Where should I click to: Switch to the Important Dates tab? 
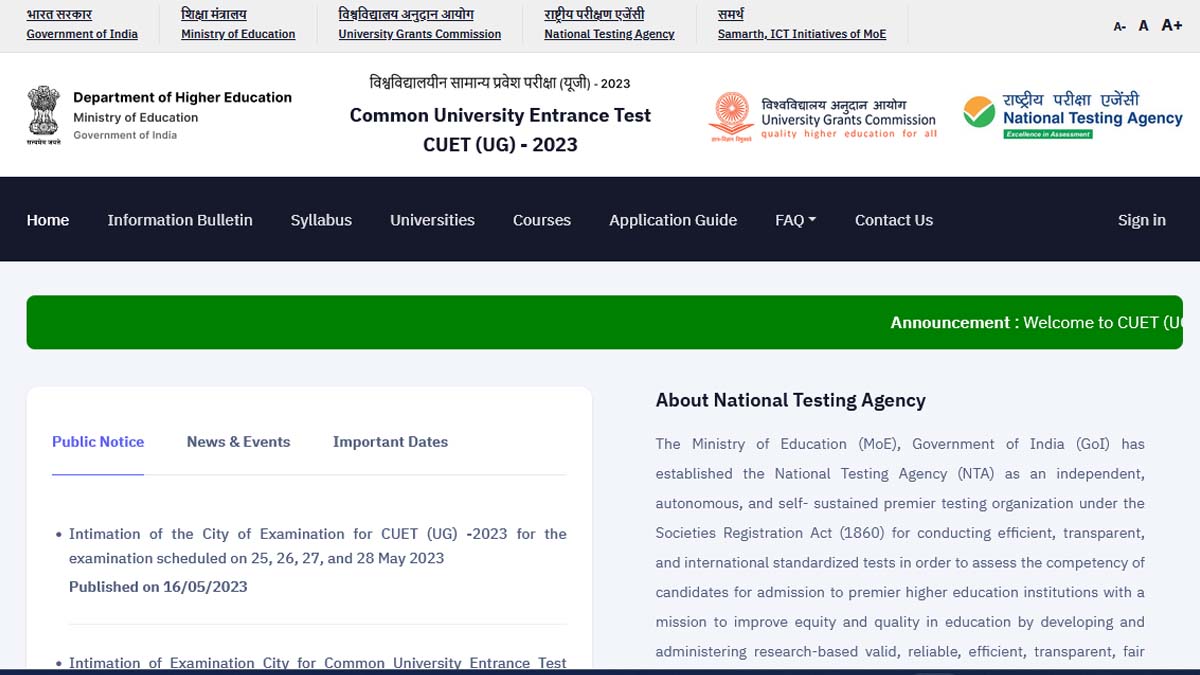[x=390, y=442]
